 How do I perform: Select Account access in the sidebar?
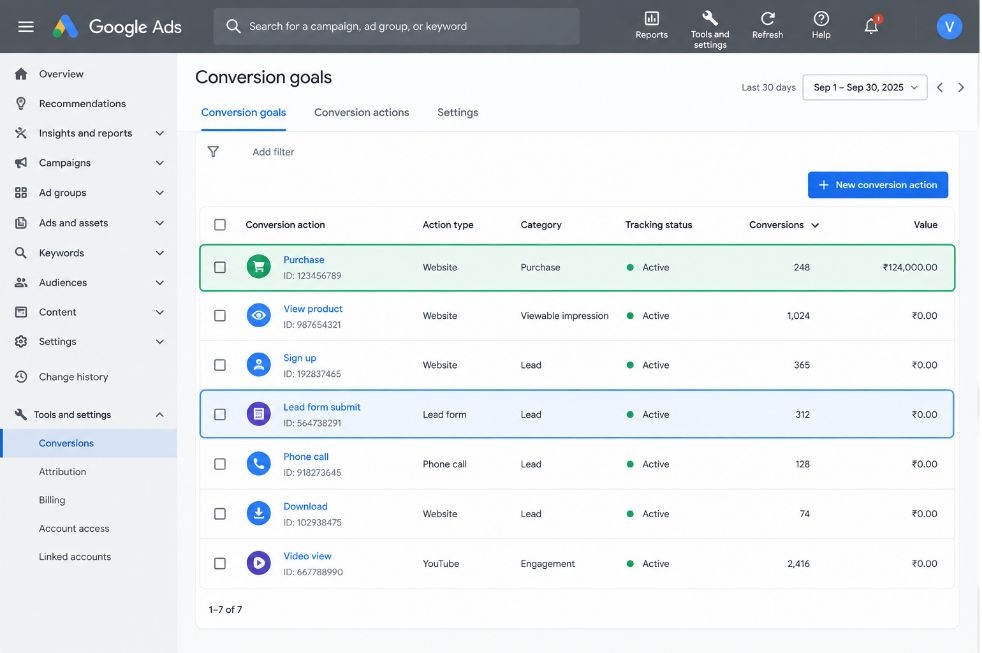[x=74, y=528]
